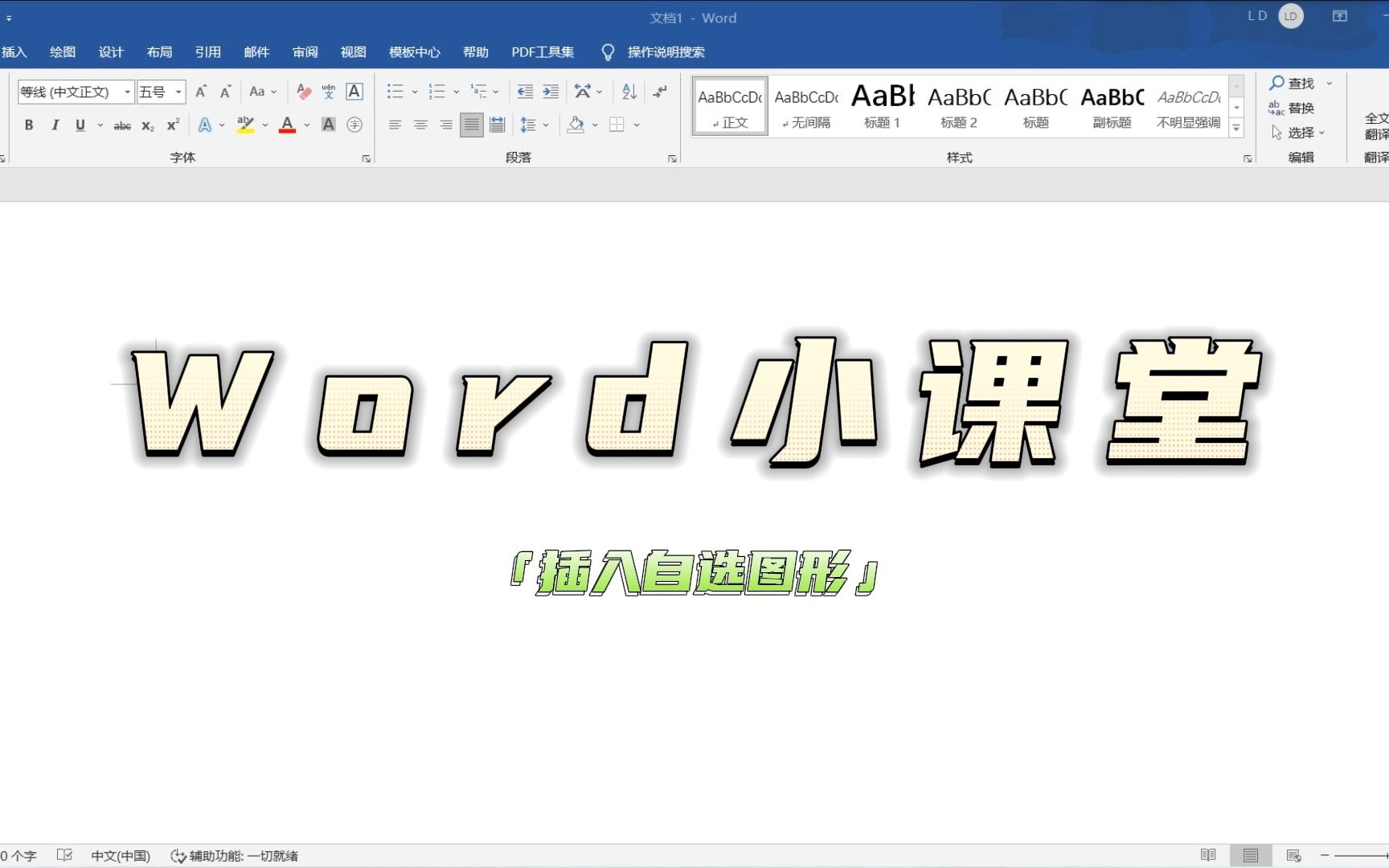Click the Multilevel List icon
This screenshot has height=868, width=1389.
(478, 92)
